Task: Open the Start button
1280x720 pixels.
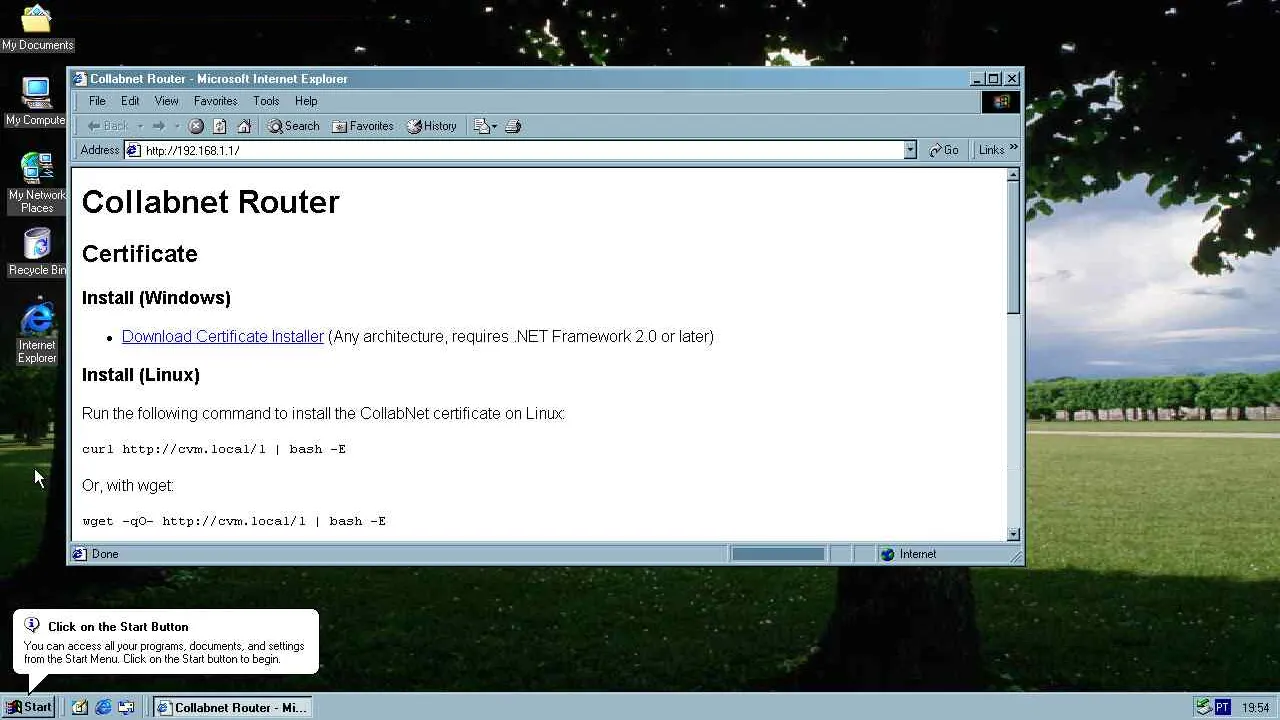Action: [x=29, y=707]
